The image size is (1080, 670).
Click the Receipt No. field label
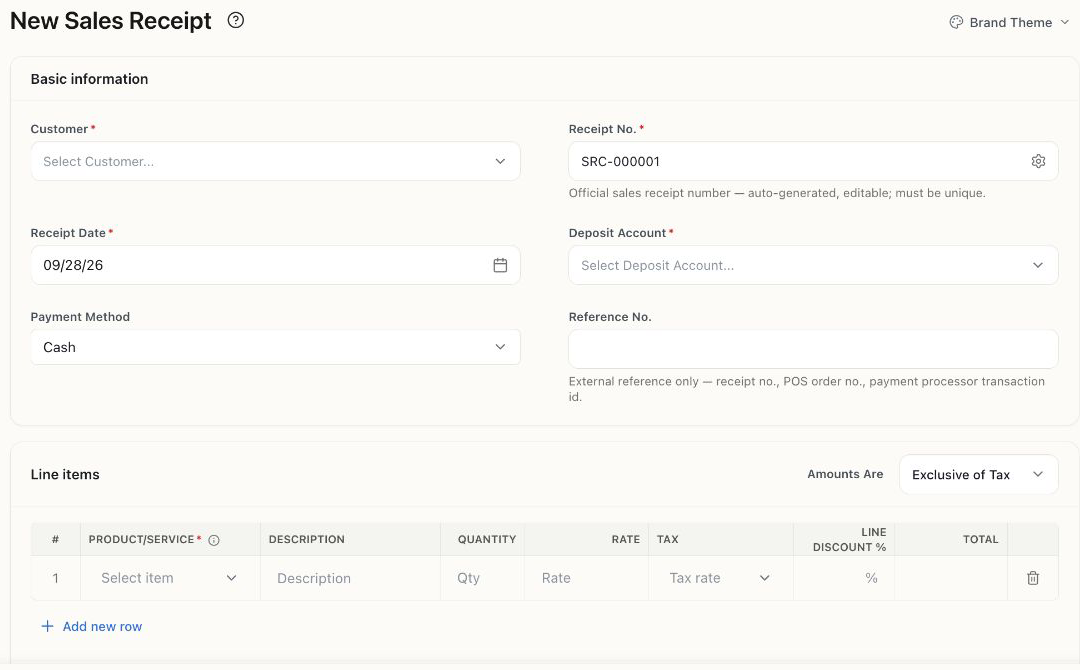(x=603, y=129)
